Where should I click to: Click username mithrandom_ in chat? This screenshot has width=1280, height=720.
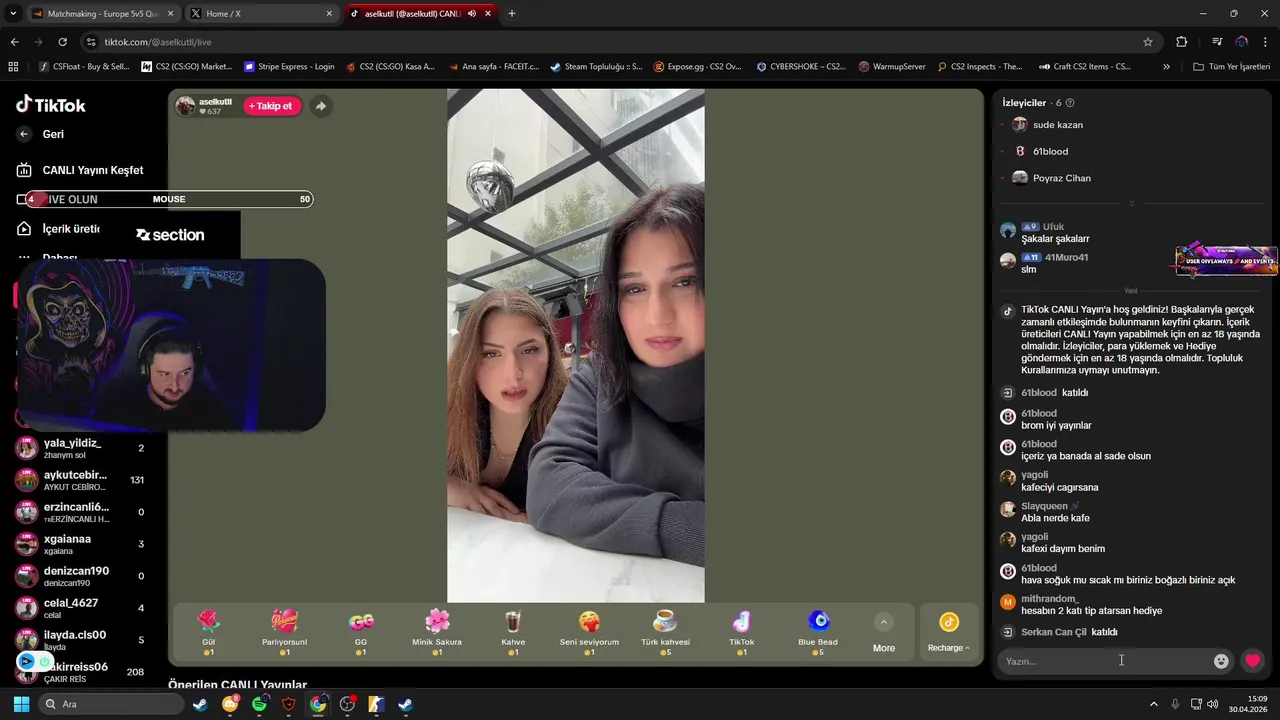coord(1050,599)
